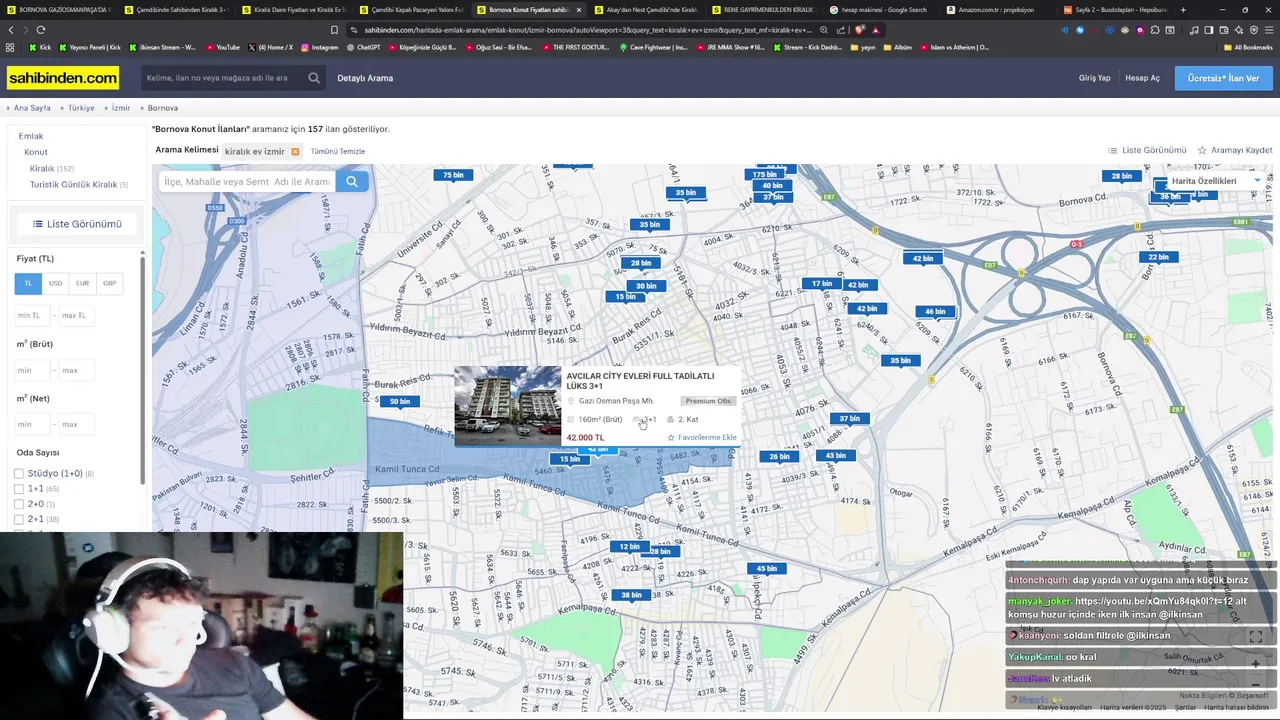
Task: Open the Brave wallet icon
Action: (1225, 30)
